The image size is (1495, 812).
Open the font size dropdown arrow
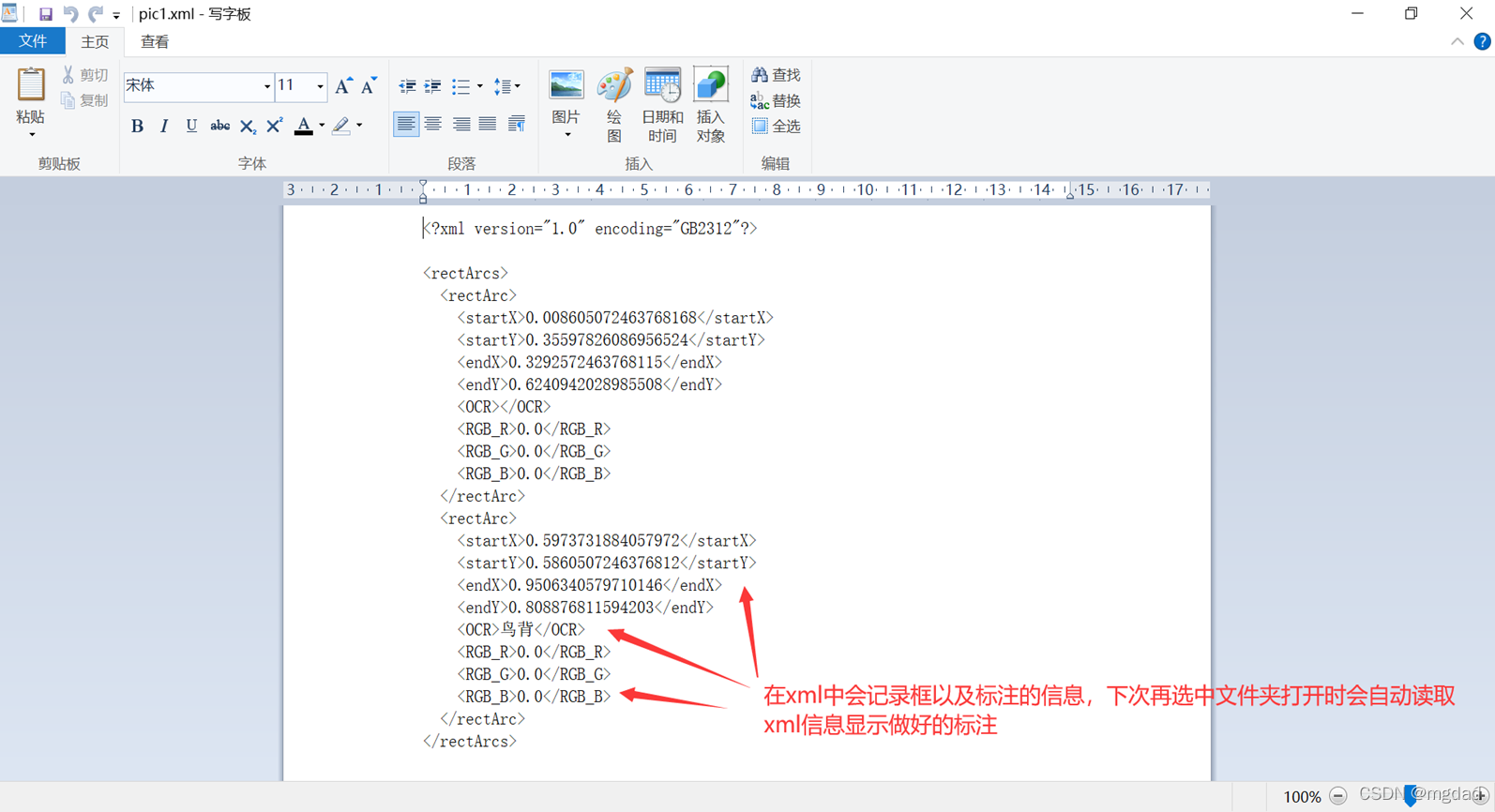click(321, 86)
